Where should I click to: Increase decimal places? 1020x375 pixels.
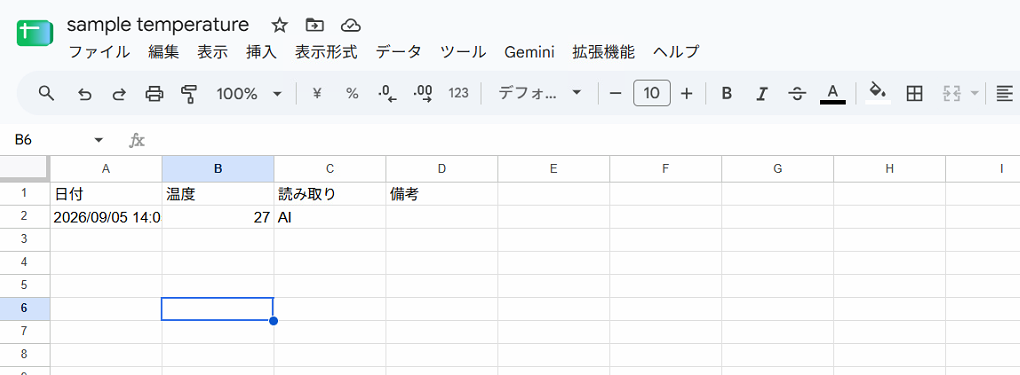tap(423, 94)
